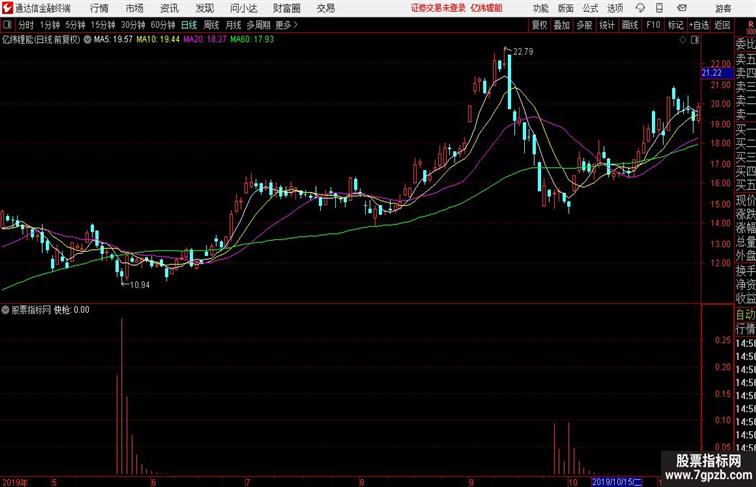Click the 叠加 overlay button

(562, 25)
